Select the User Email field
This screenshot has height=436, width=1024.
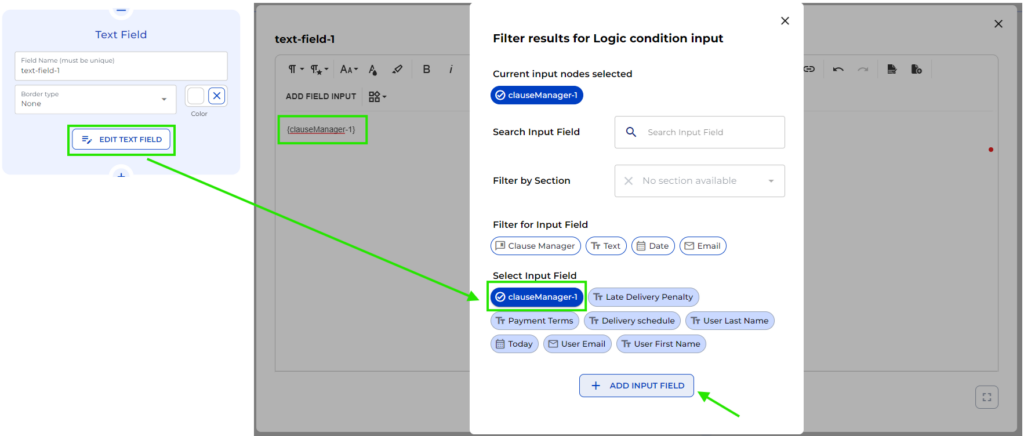click(x=577, y=344)
